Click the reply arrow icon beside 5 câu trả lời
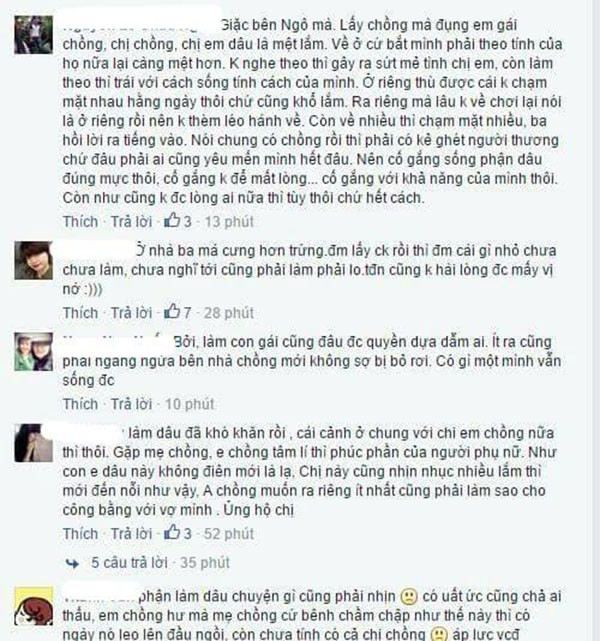 [72, 563]
